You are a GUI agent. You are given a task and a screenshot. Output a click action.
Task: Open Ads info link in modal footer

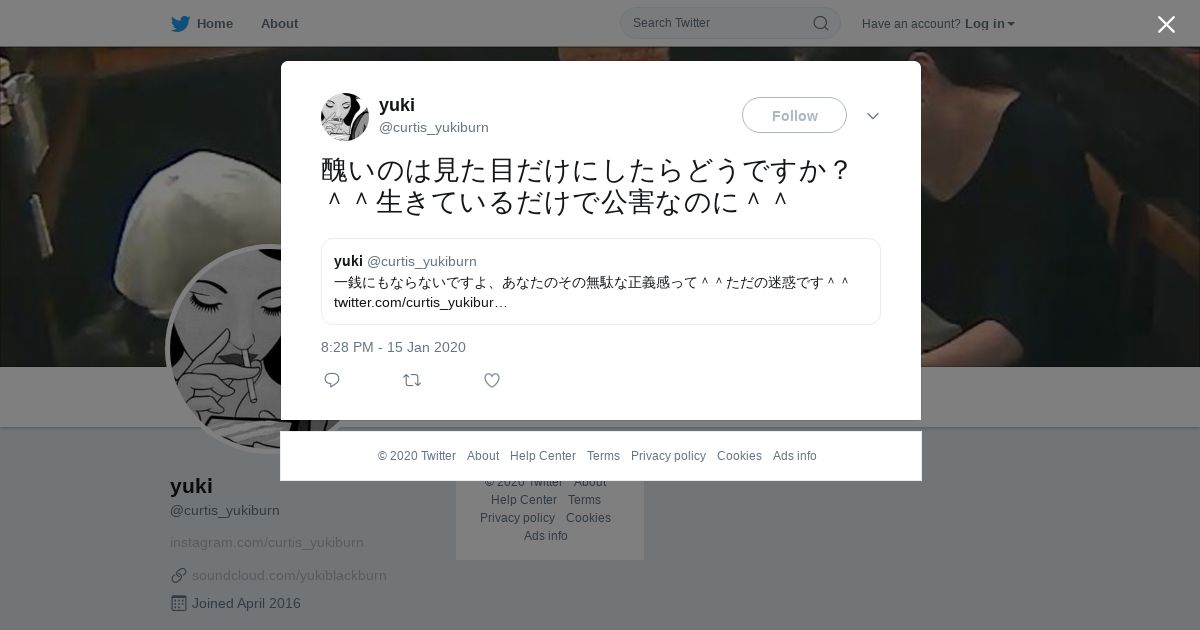point(795,456)
